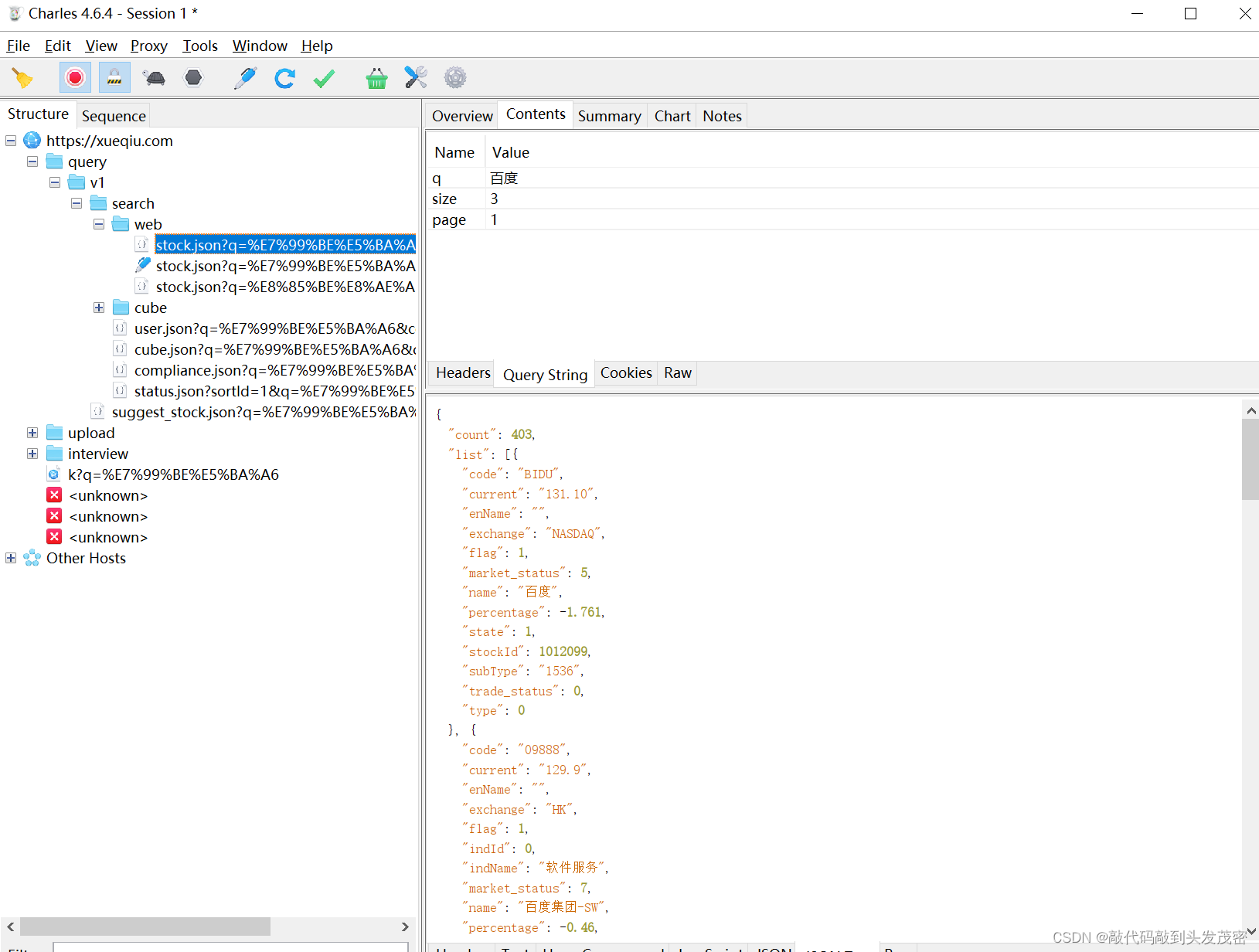Click file icon of status.json request
The width and height of the screenshot is (1259, 952).
pyautogui.click(x=120, y=391)
